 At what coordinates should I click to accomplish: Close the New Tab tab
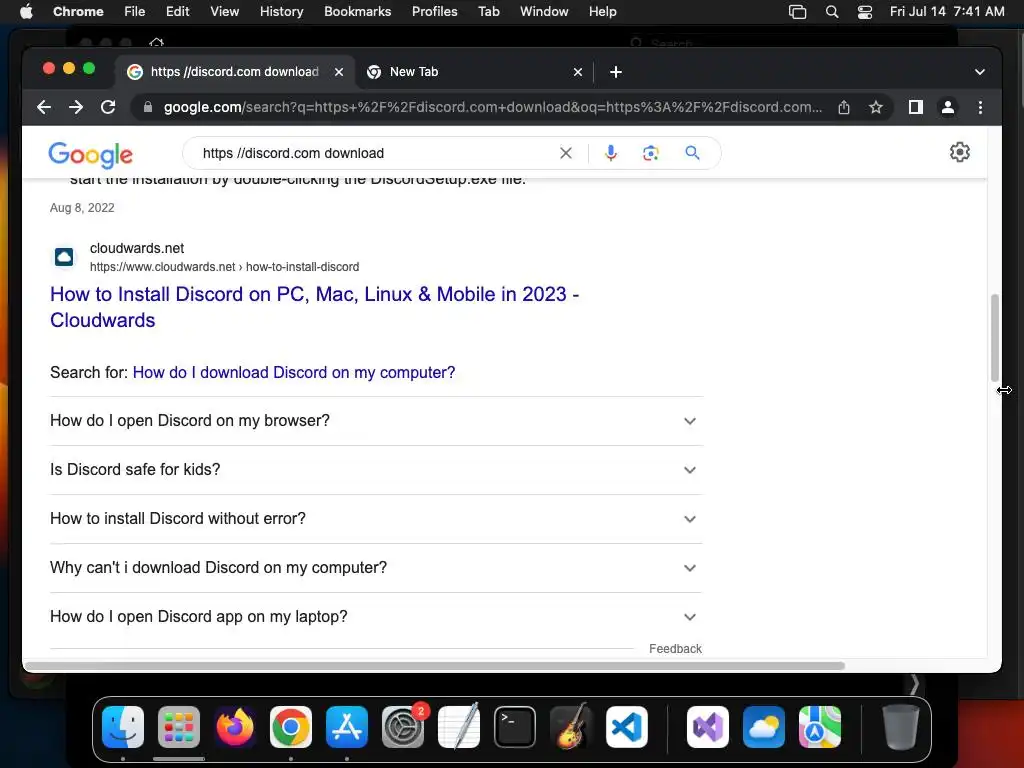(577, 72)
